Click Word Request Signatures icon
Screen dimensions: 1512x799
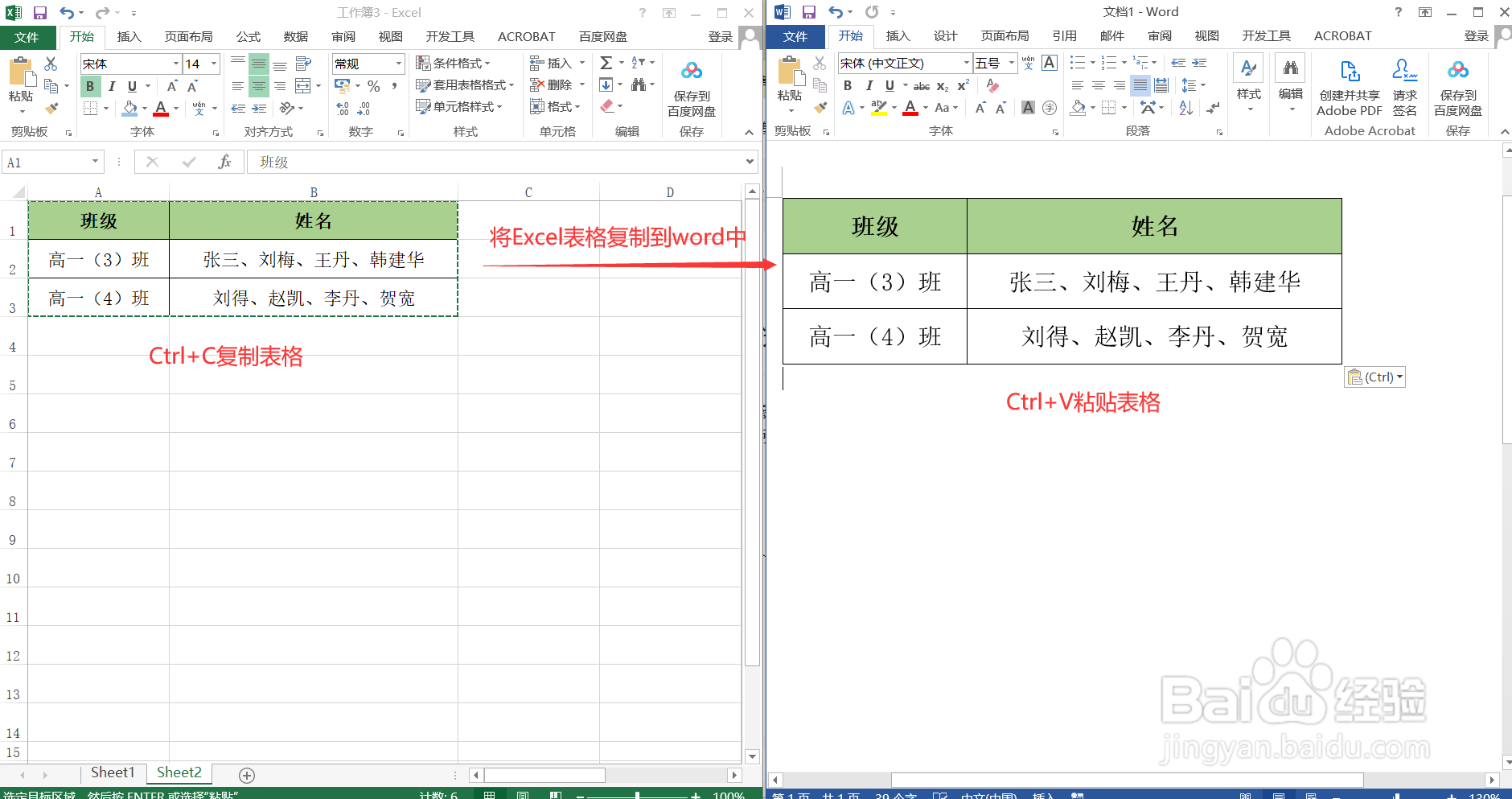(1405, 89)
